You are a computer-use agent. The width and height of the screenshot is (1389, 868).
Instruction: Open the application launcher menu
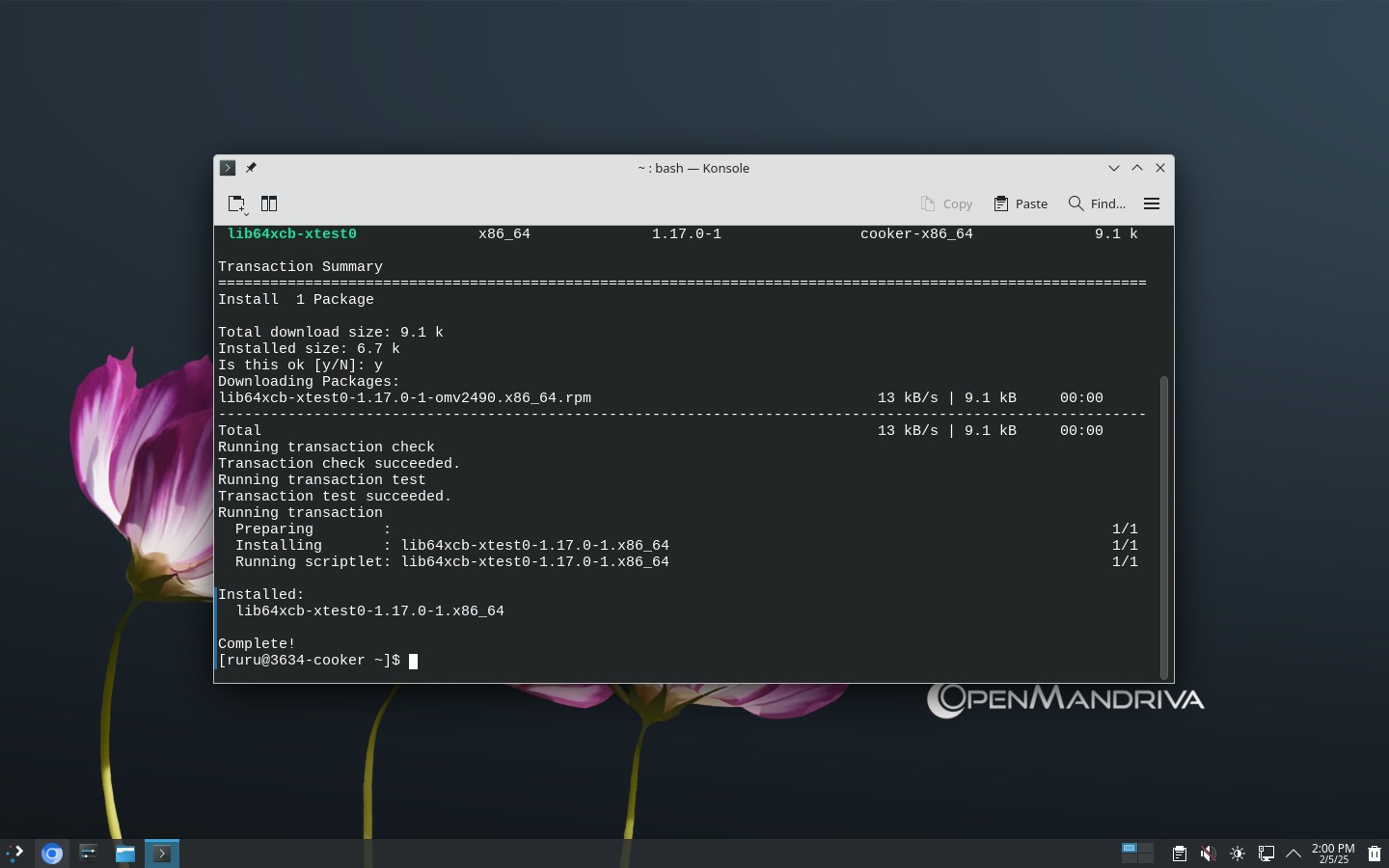(x=15, y=853)
